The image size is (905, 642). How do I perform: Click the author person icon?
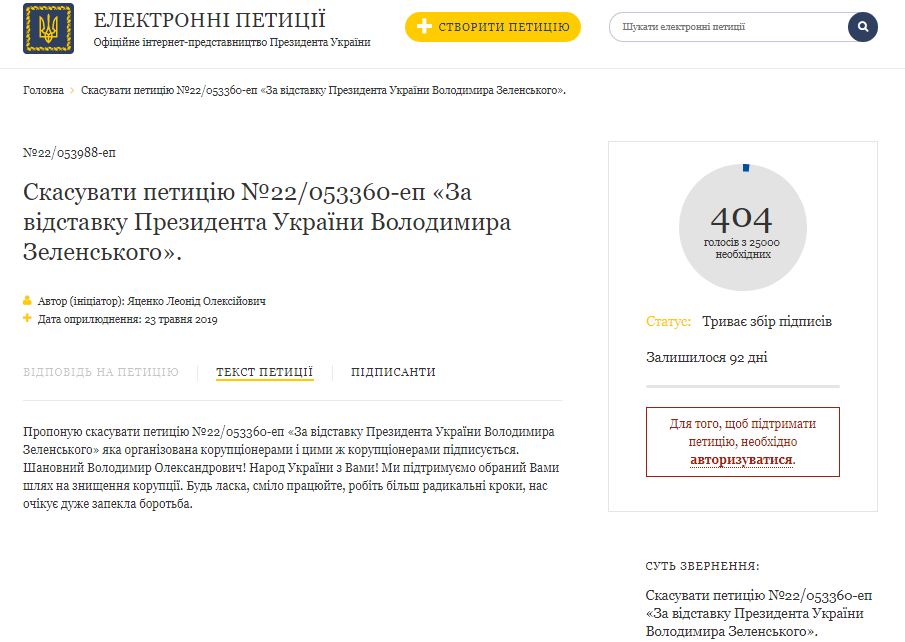pos(27,301)
